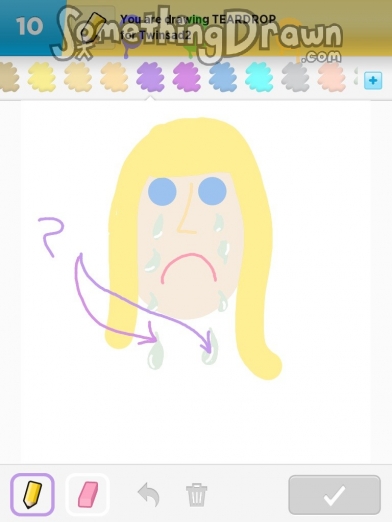Select the pink eraser tool

click(88, 494)
